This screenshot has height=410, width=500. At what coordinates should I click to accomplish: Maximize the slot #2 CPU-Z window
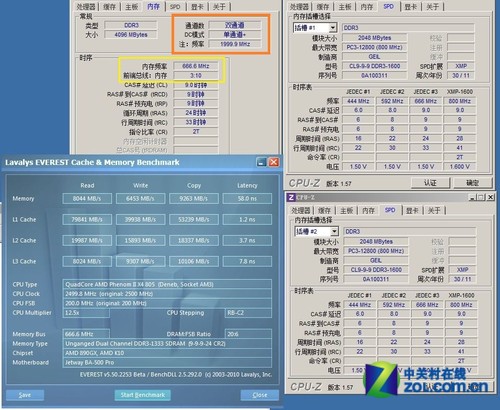[x=480, y=197]
